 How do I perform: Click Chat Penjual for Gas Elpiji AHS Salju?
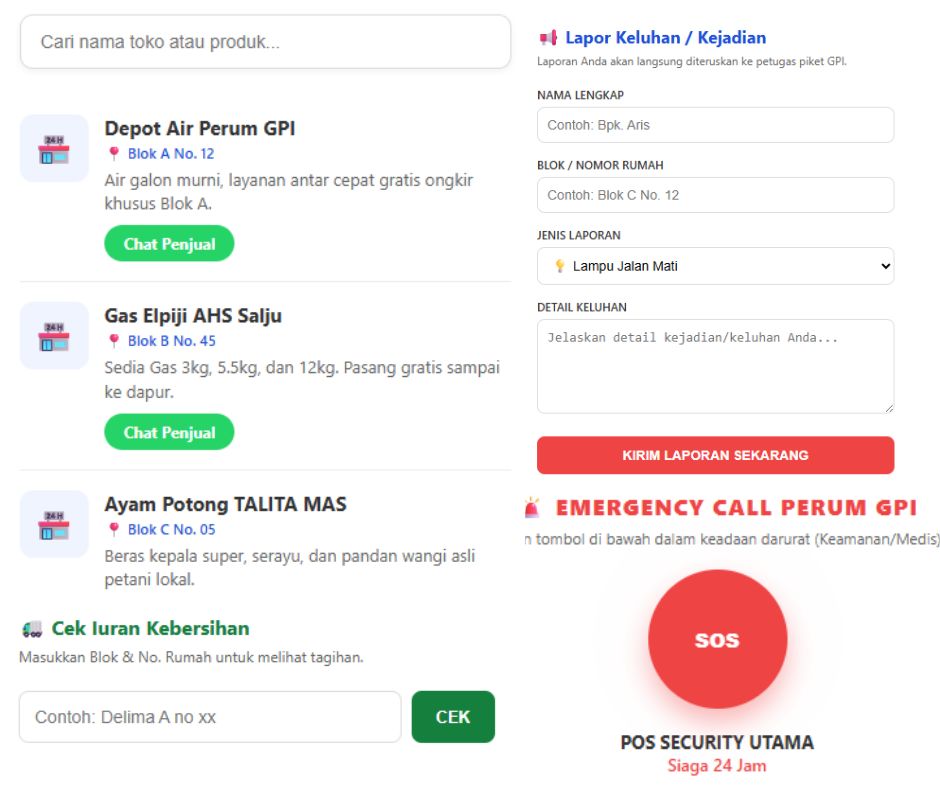(x=168, y=432)
